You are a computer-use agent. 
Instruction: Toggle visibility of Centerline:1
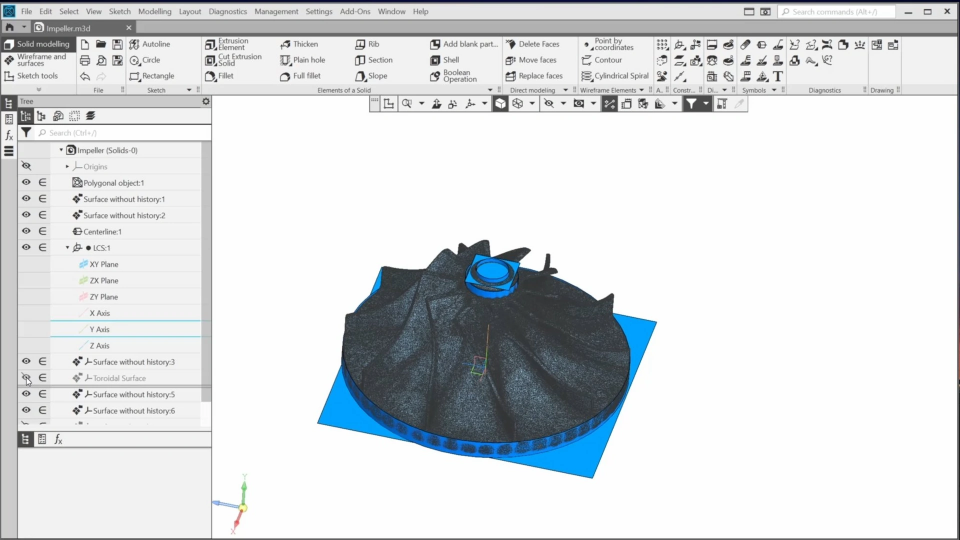[26, 231]
